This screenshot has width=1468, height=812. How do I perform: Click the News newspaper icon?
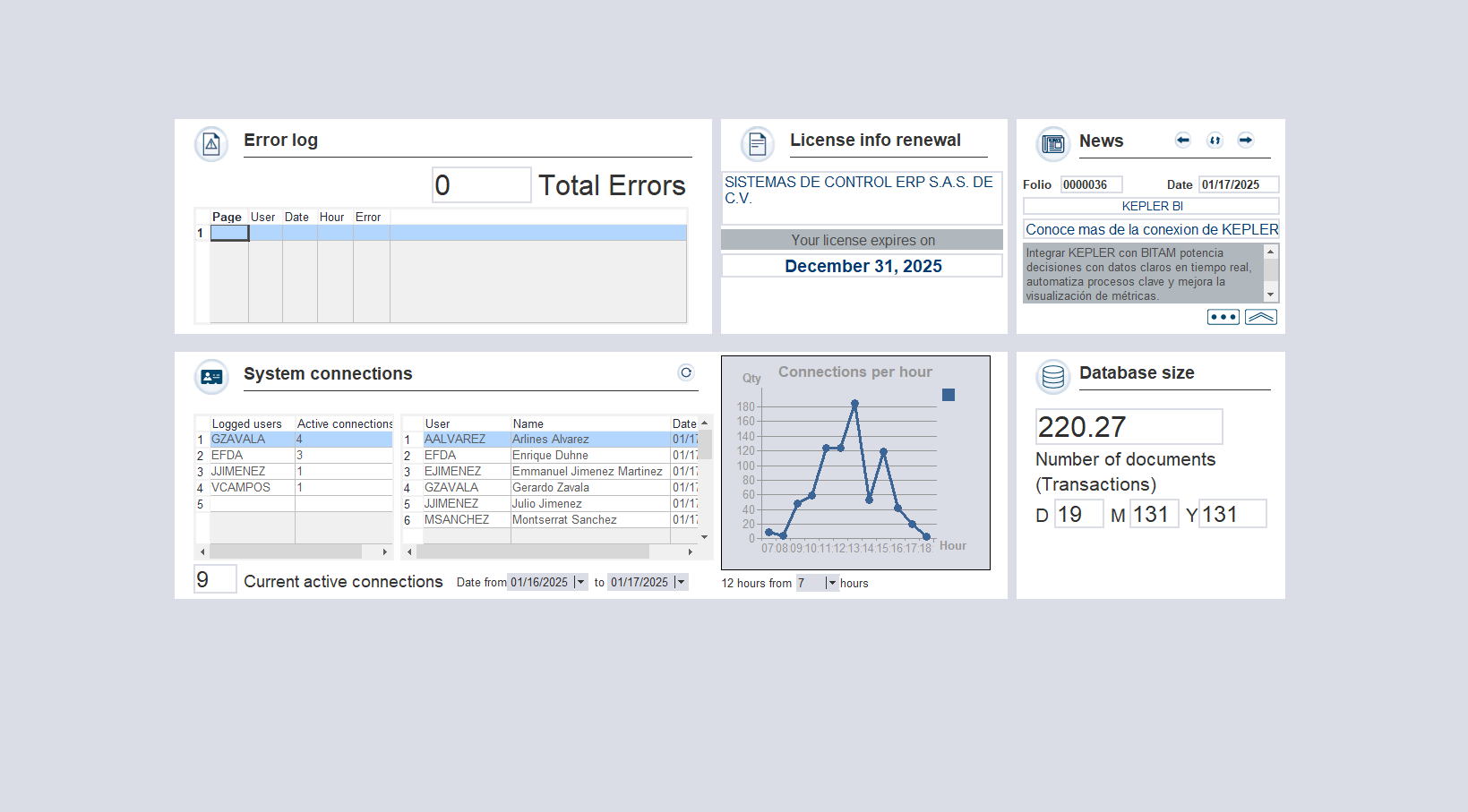click(x=1052, y=143)
